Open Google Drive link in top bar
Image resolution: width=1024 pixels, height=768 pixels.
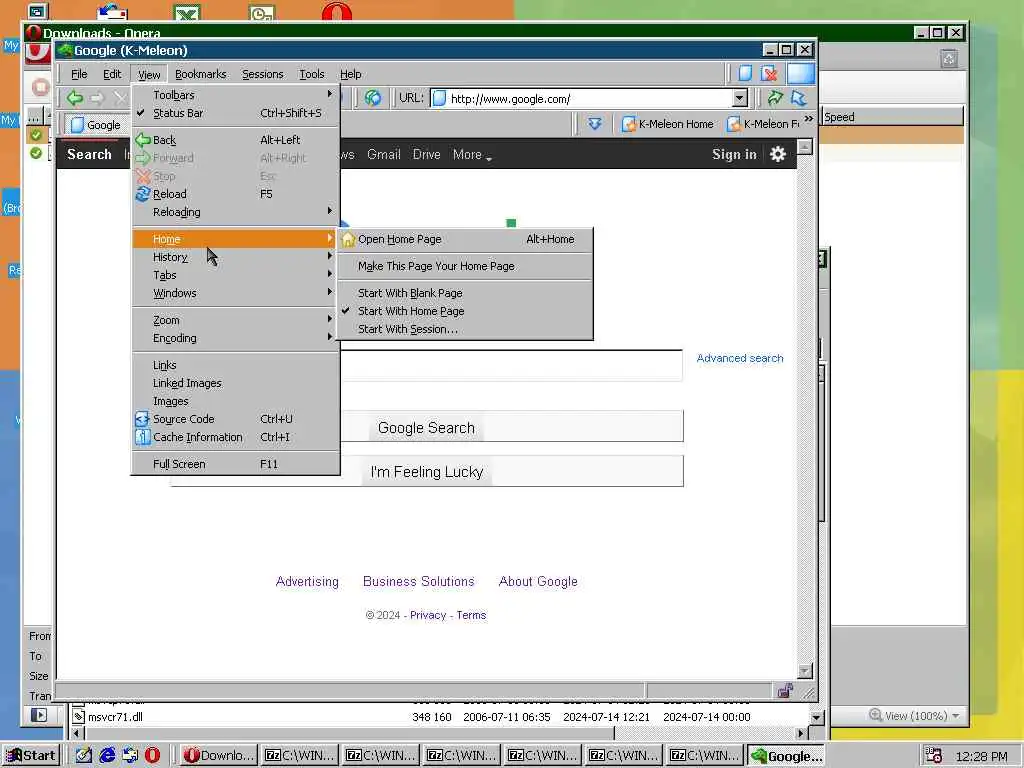(426, 155)
